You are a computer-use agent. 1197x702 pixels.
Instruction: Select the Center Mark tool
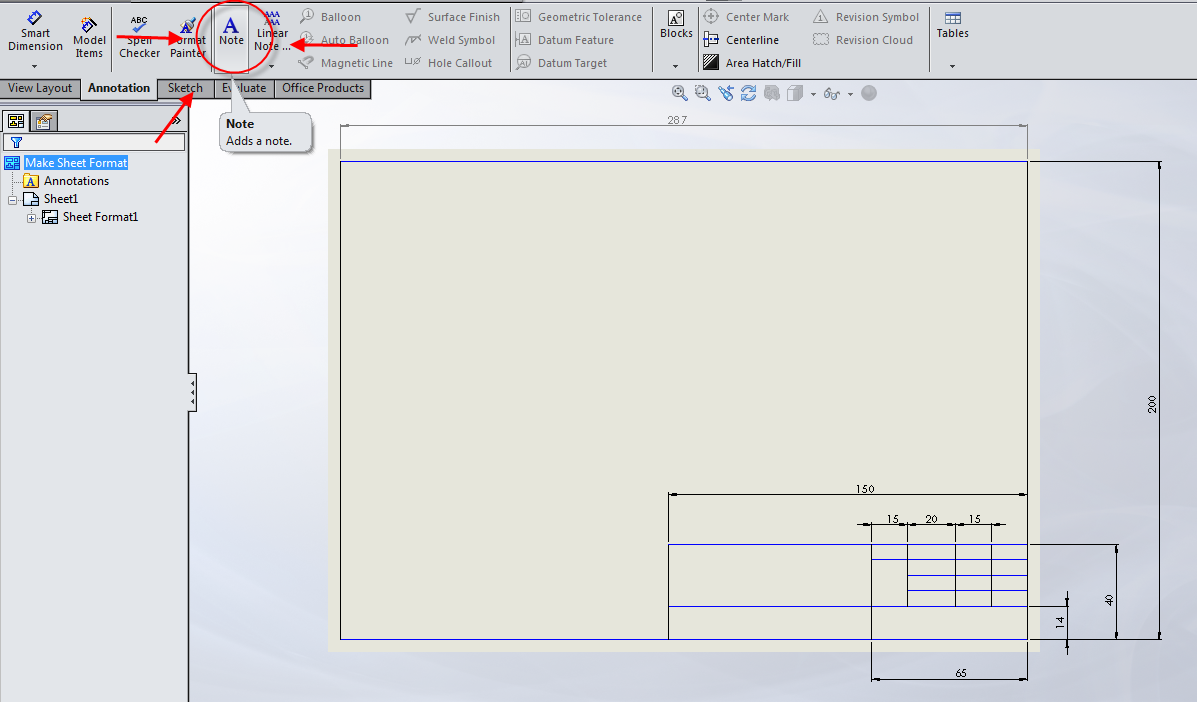tap(748, 16)
